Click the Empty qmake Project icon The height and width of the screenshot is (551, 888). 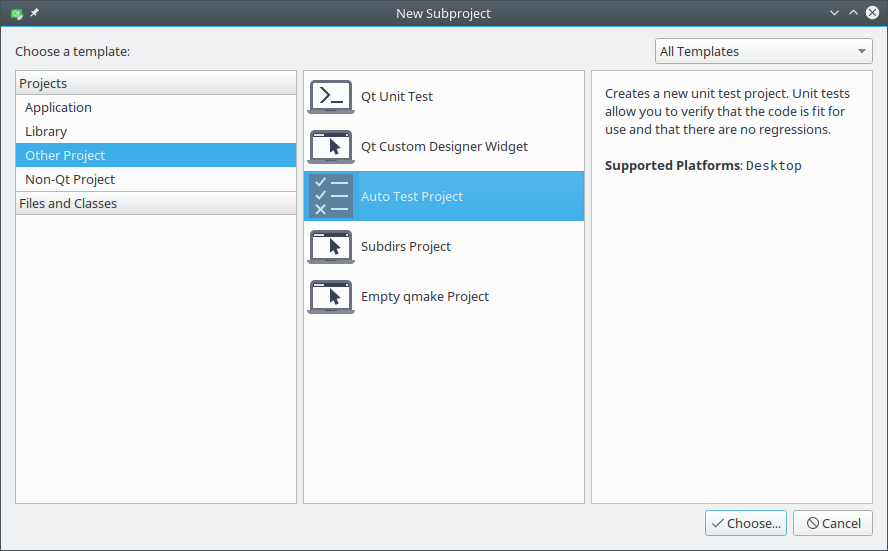(x=331, y=297)
